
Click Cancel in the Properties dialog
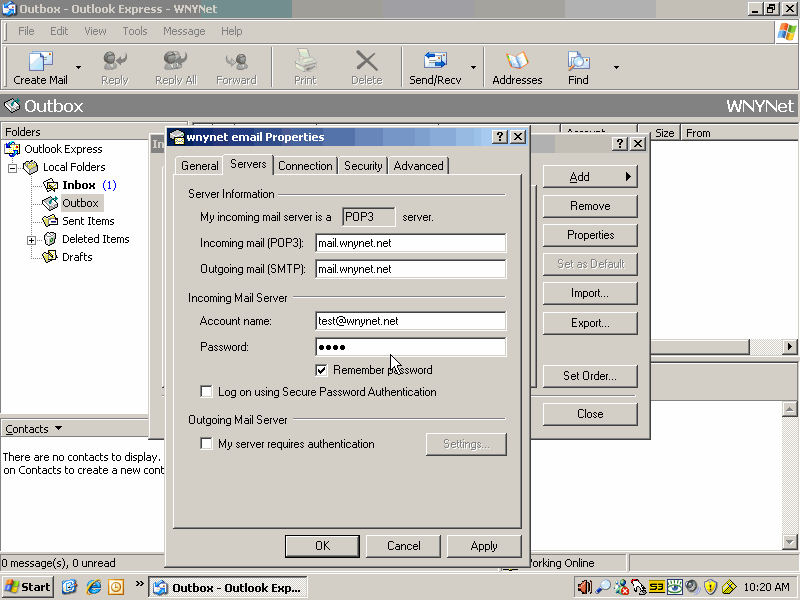click(x=403, y=546)
